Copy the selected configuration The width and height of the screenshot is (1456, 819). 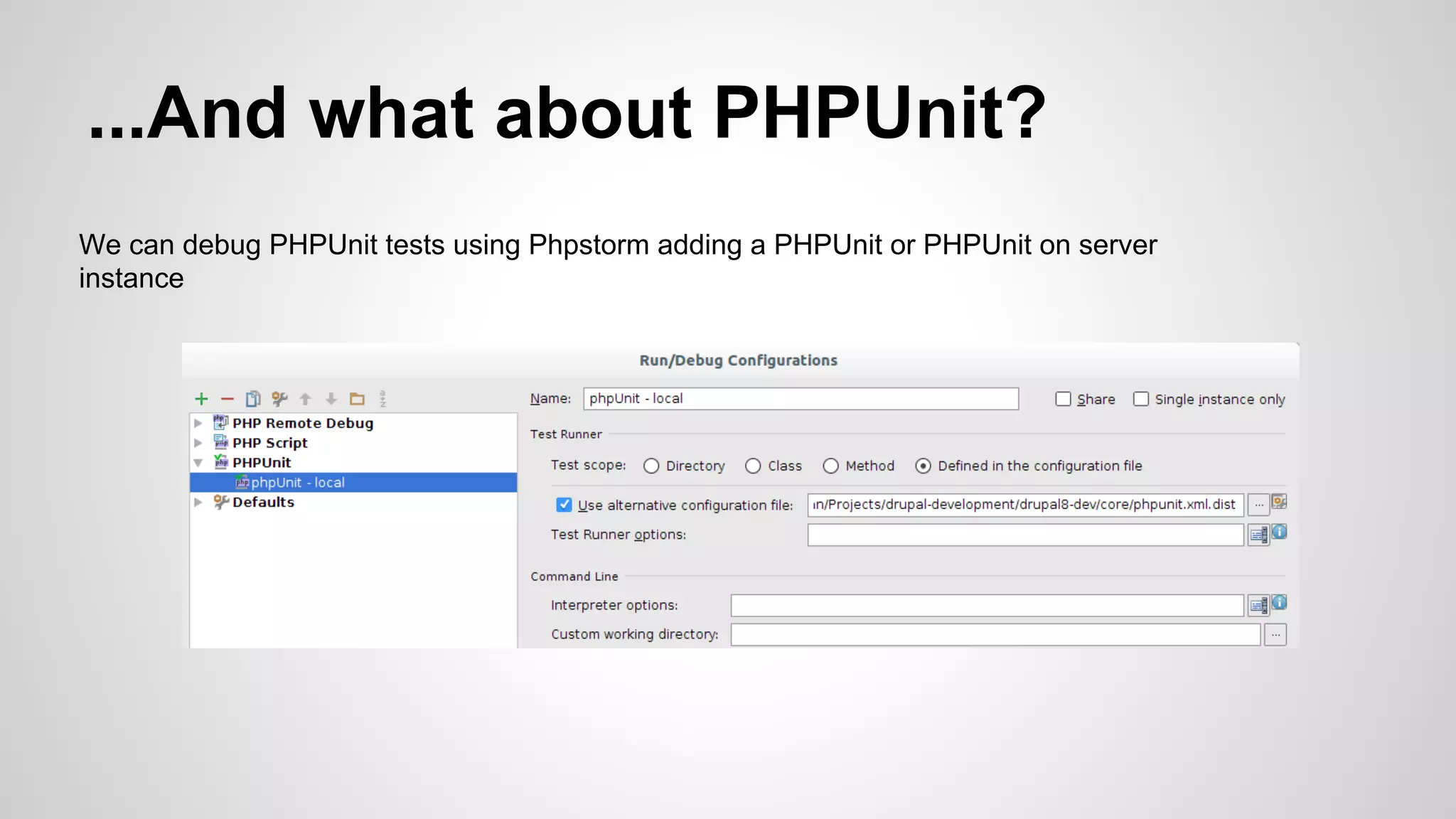click(253, 399)
